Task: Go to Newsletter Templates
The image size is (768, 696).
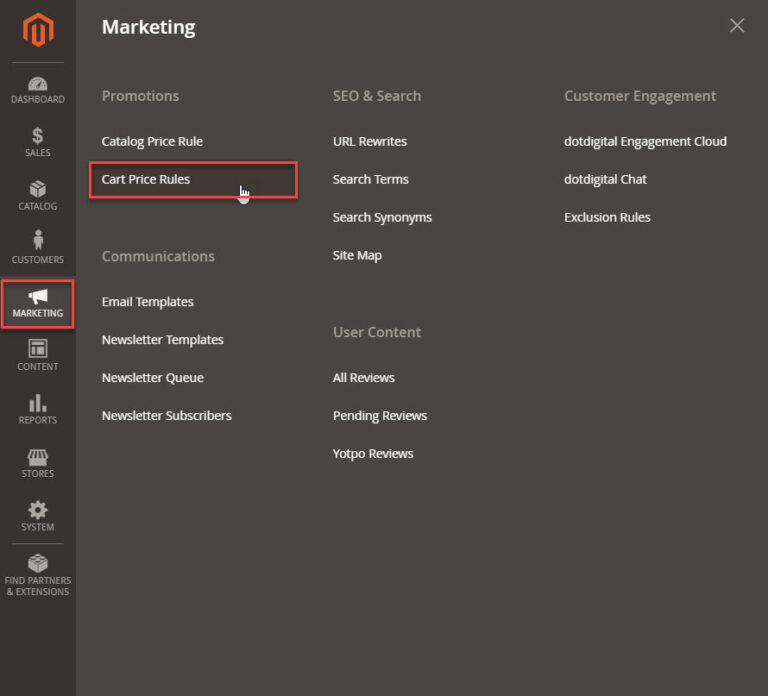Action: [163, 339]
